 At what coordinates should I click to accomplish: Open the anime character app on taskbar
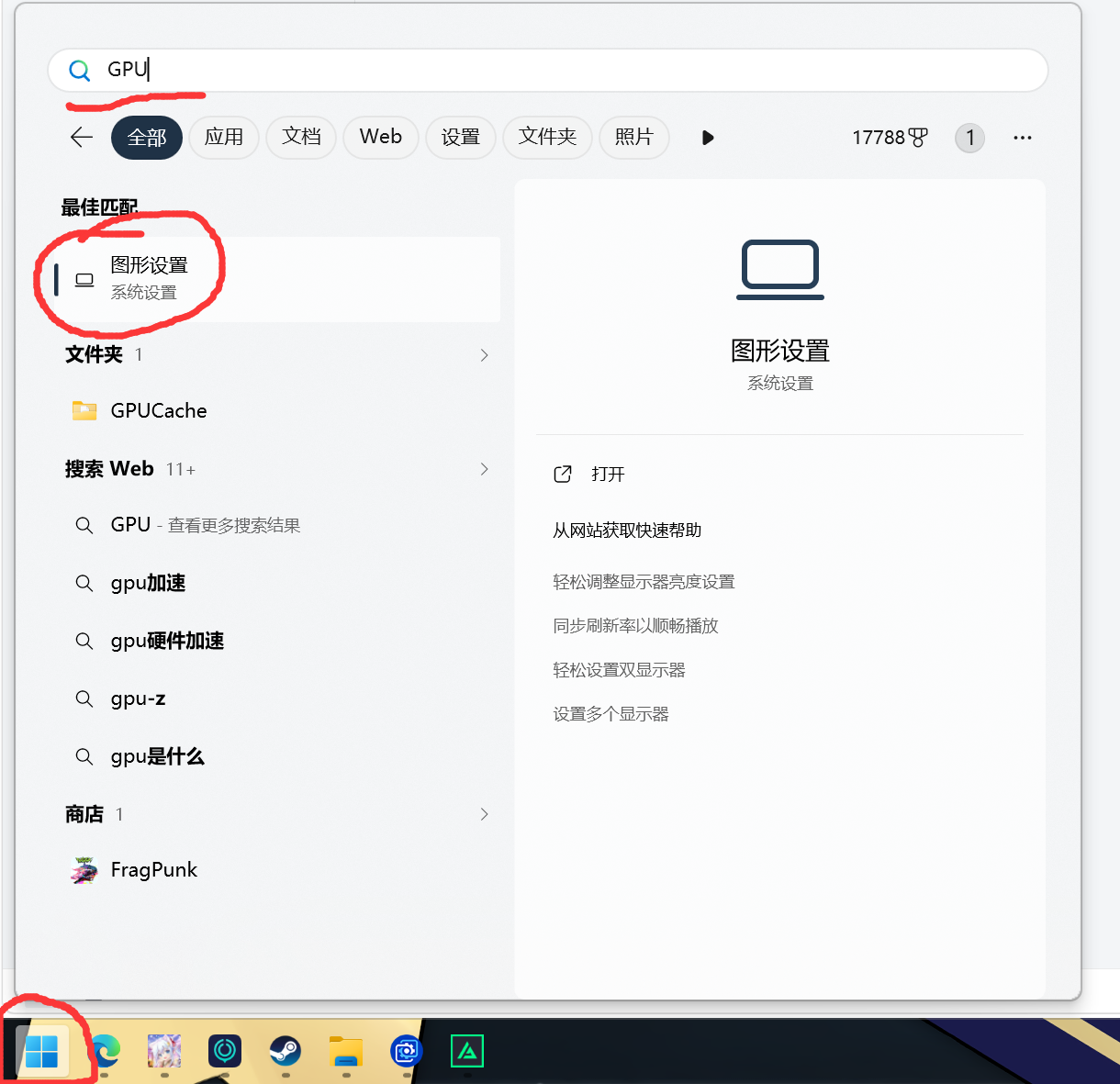[x=164, y=1050]
